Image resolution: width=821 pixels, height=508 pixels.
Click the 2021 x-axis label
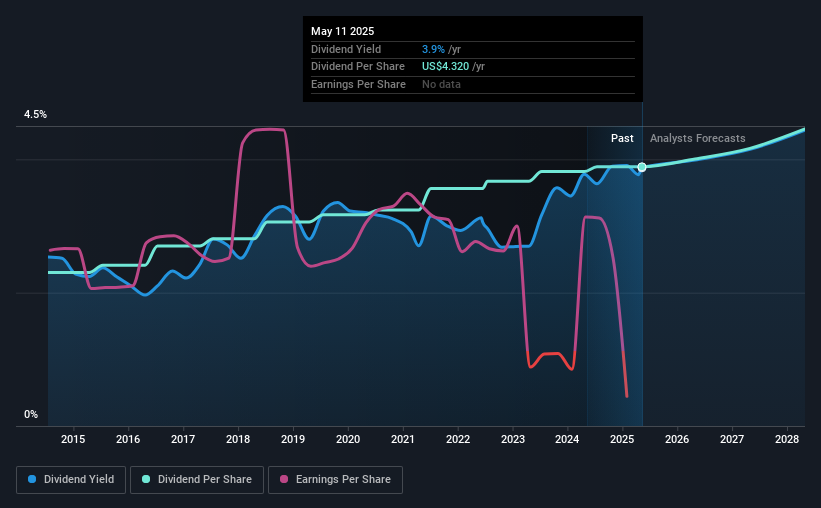tap(403, 439)
